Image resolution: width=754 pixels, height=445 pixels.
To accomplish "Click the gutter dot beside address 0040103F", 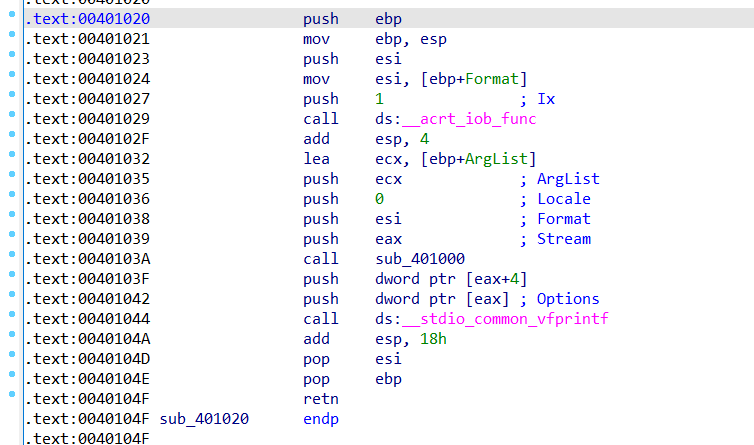I will 10,279.
